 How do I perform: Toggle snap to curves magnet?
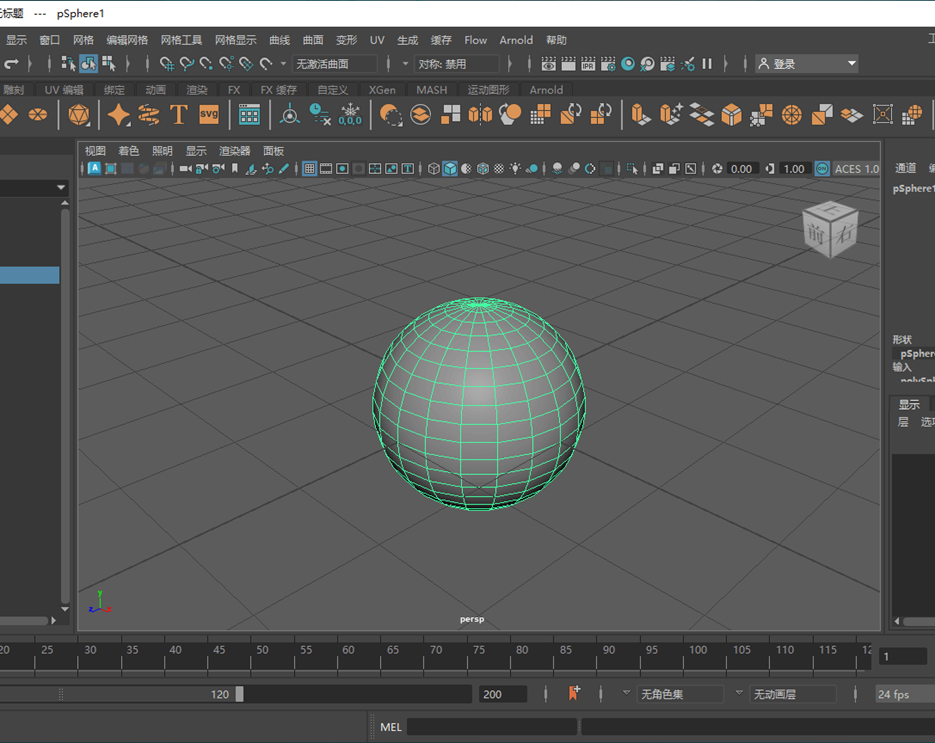(187, 64)
